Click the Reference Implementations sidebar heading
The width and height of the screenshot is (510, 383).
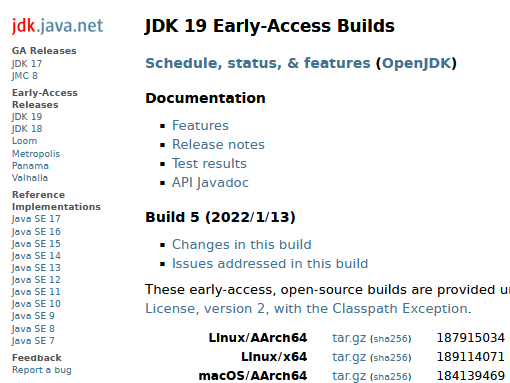pos(56,201)
